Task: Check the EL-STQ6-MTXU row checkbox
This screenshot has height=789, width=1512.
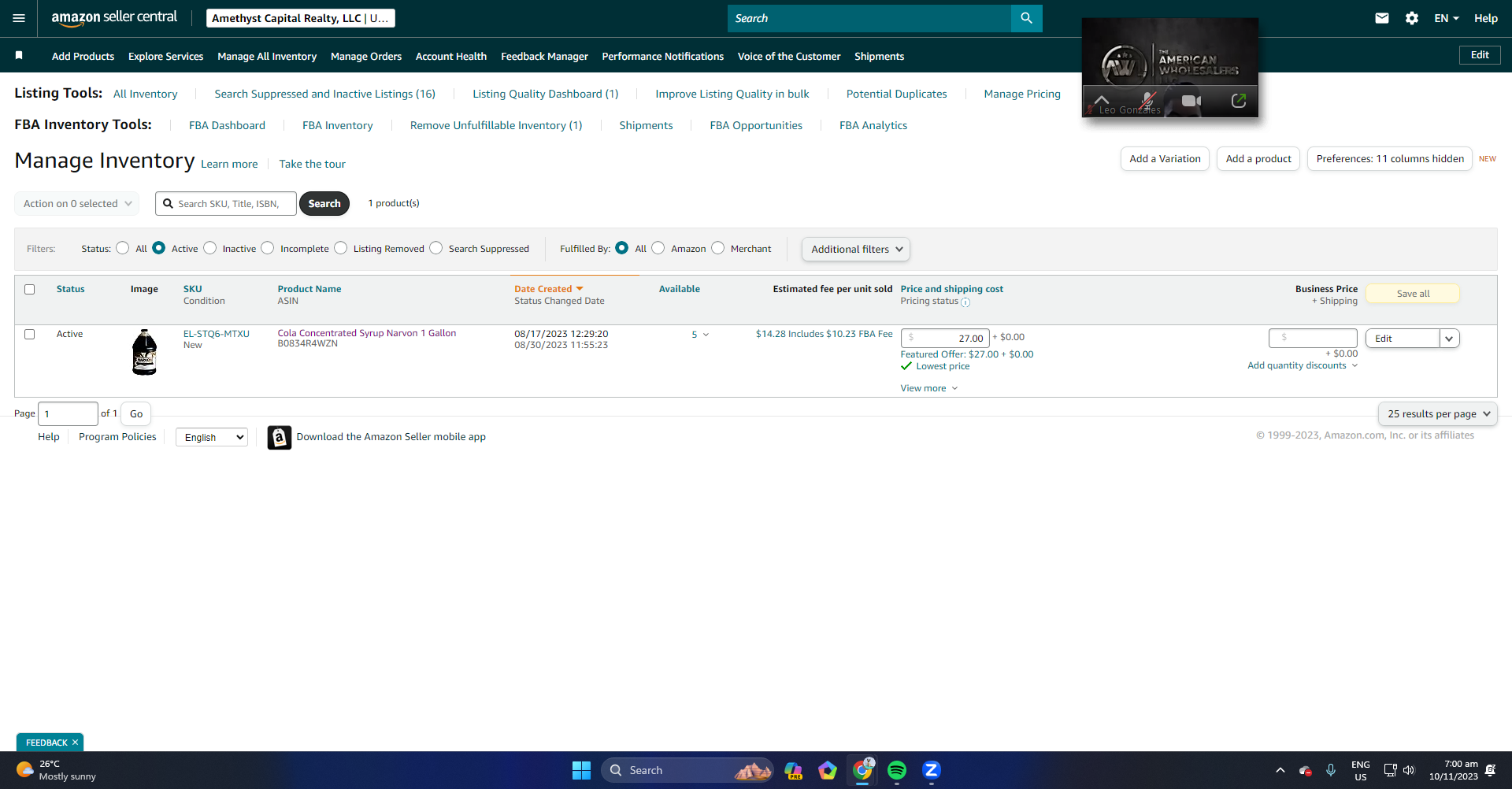Action: [x=30, y=334]
